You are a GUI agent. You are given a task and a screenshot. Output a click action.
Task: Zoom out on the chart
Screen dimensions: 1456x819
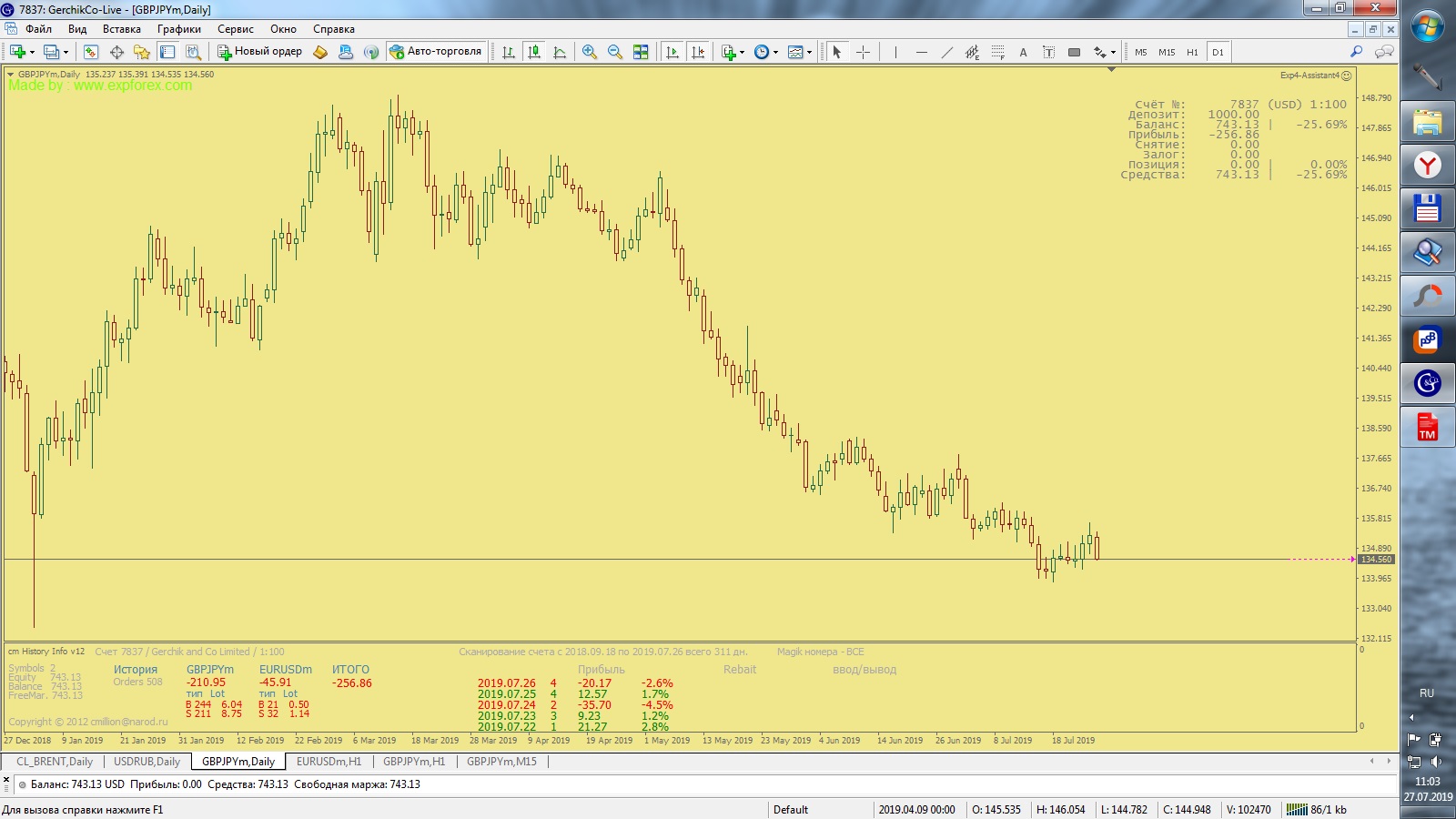615,52
